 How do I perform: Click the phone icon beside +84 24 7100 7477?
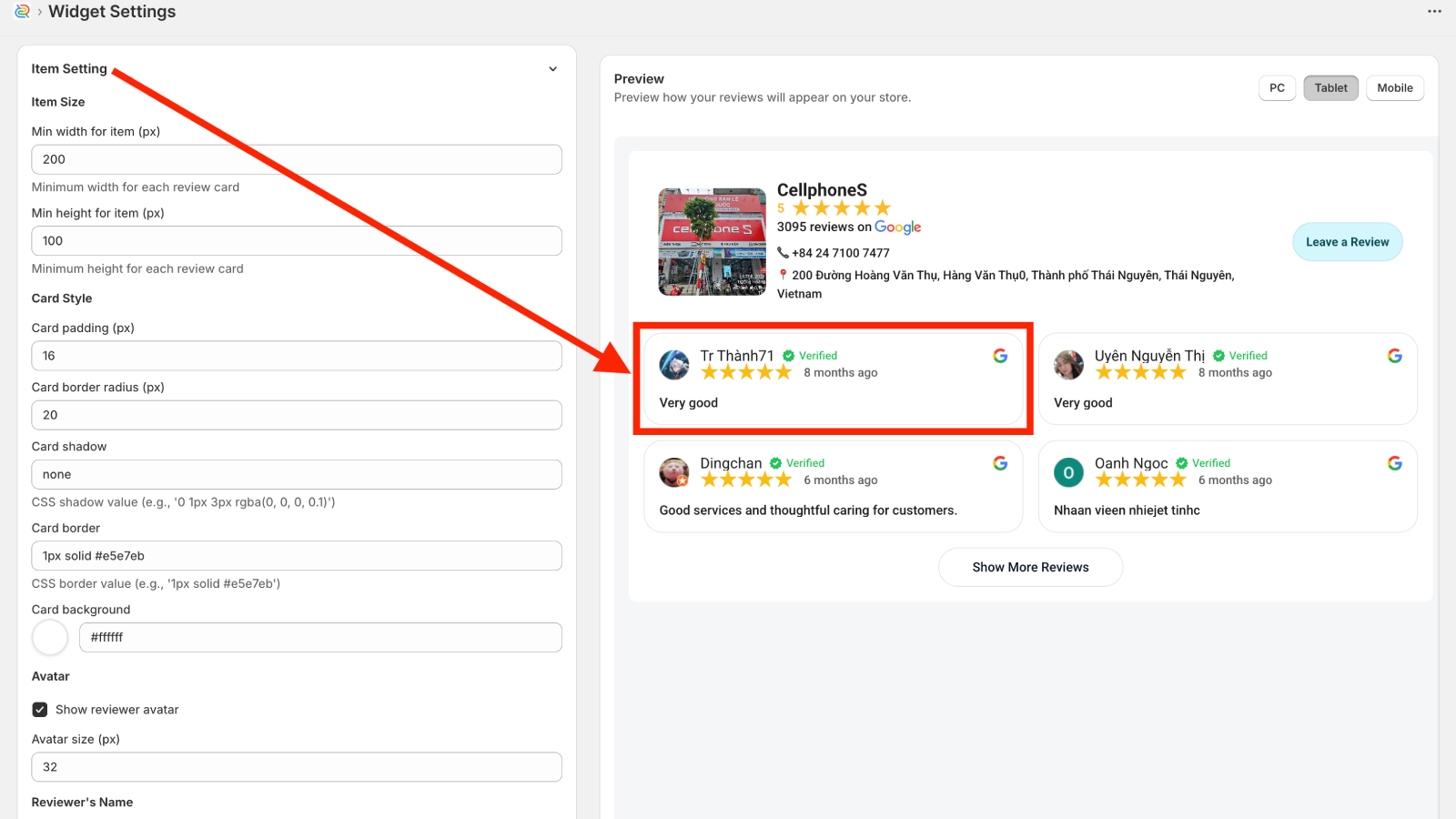(x=784, y=252)
